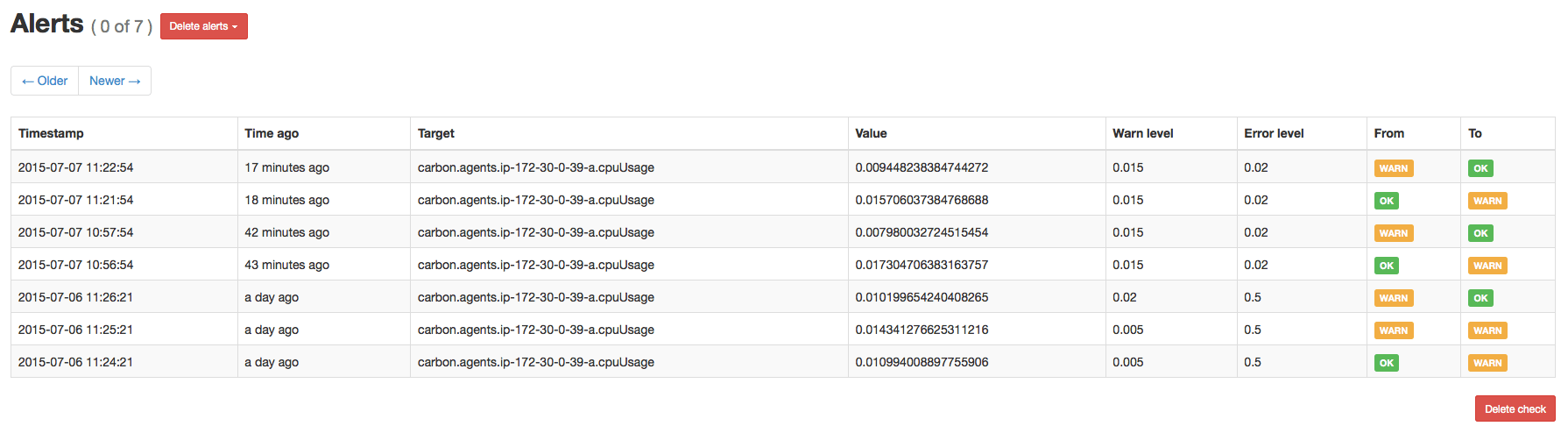The width and height of the screenshot is (1568, 426).
Task: Select the row with timestamp 2015-07-06 11:25:21
Action: click(x=75, y=330)
